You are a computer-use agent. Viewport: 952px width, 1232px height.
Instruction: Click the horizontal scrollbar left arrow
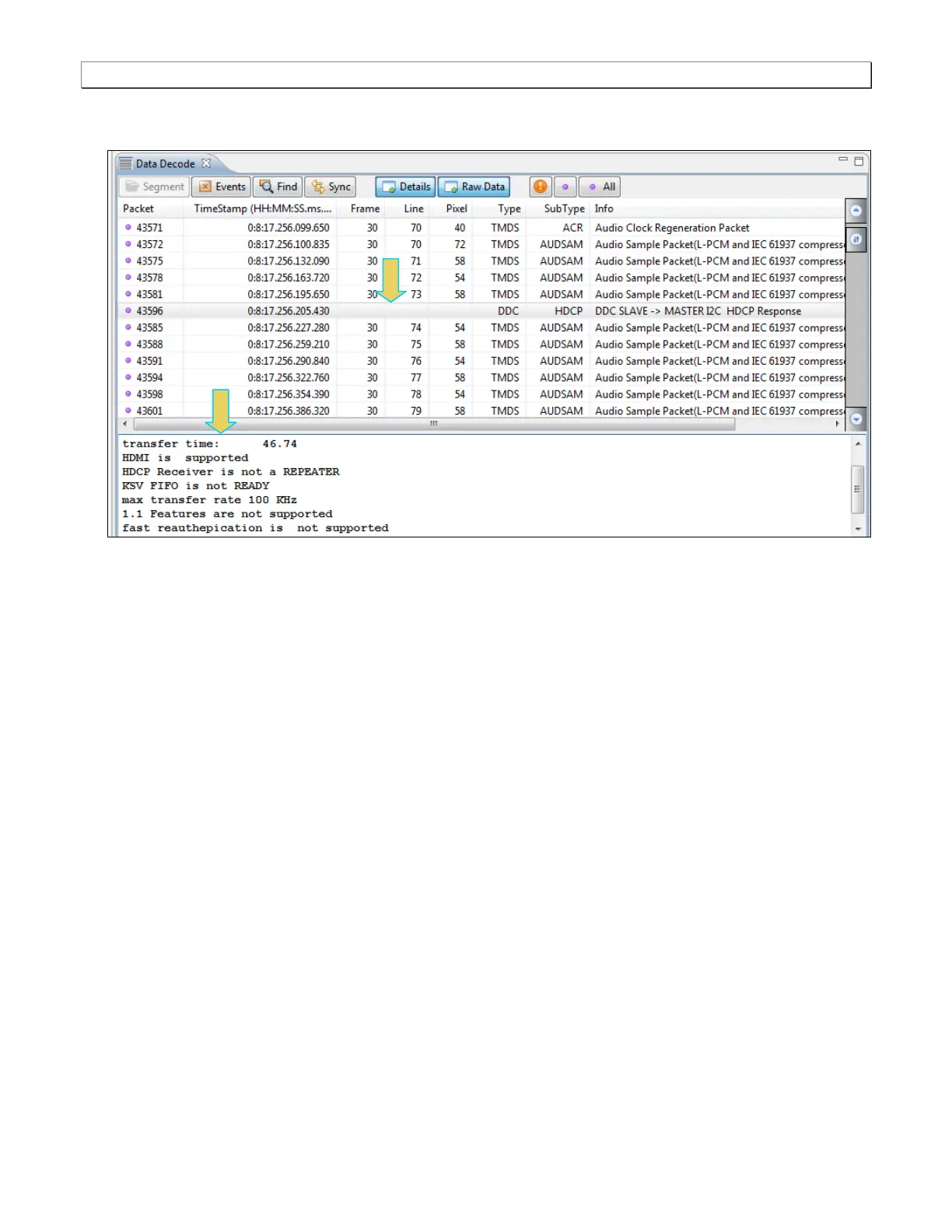125,424
